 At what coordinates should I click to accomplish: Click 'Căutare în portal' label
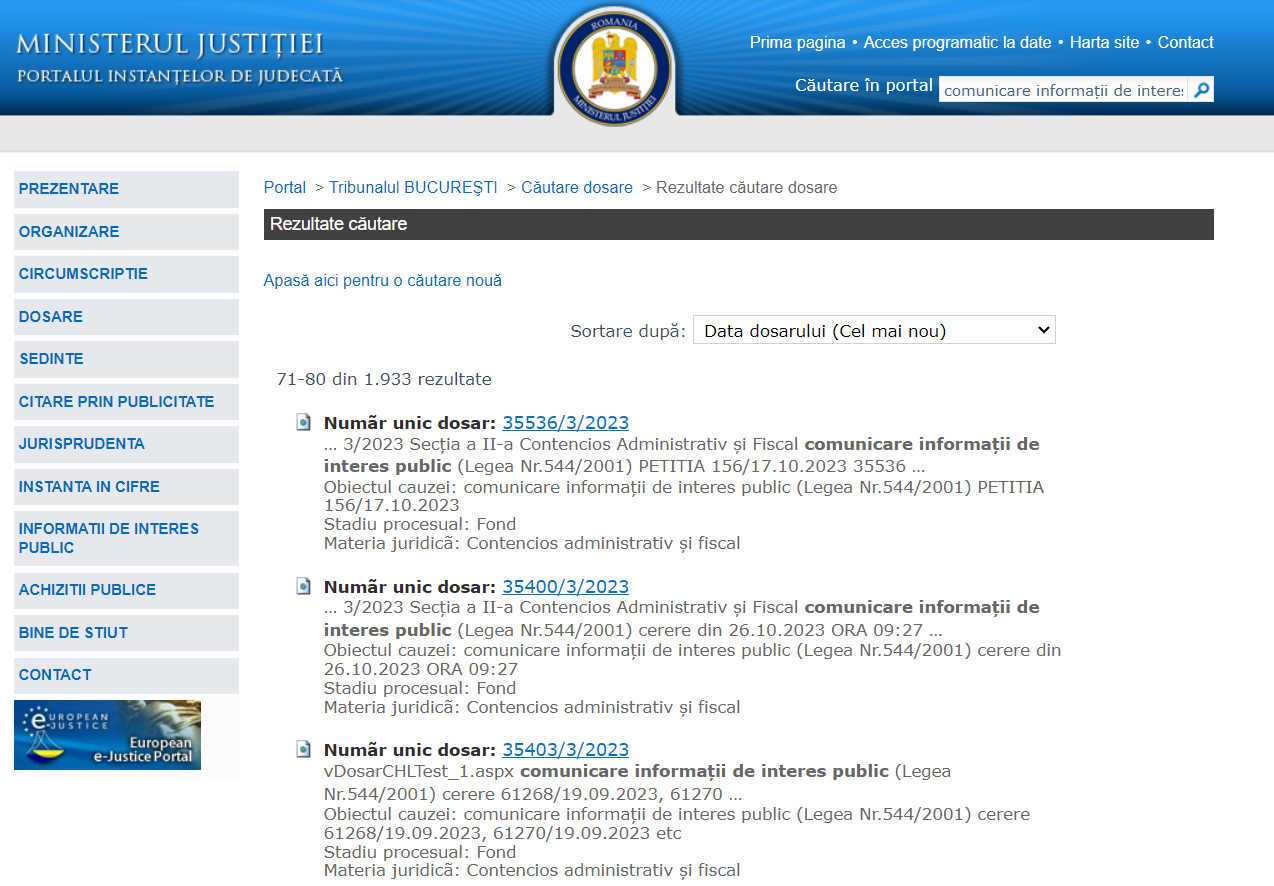coord(864,86)
